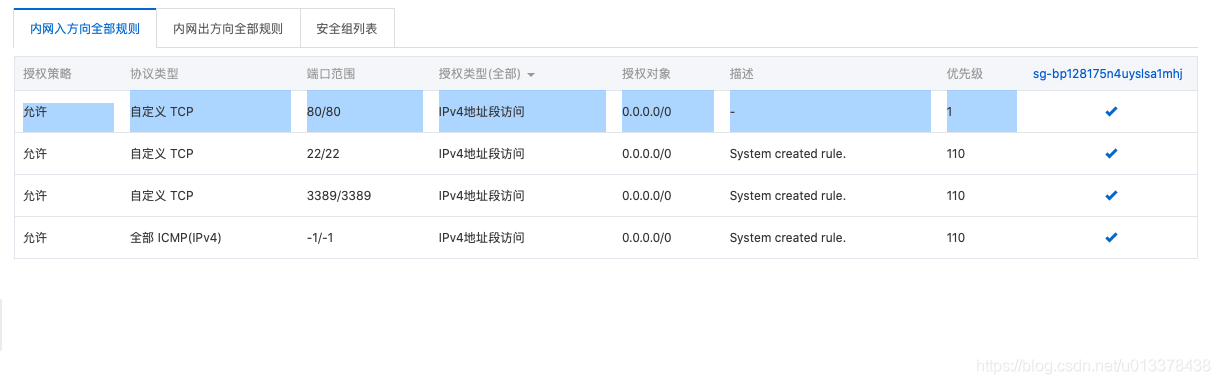Open the 内网入方向全部规则 tab
Viewport: 1220px width, 384px height.
point(85,29)
